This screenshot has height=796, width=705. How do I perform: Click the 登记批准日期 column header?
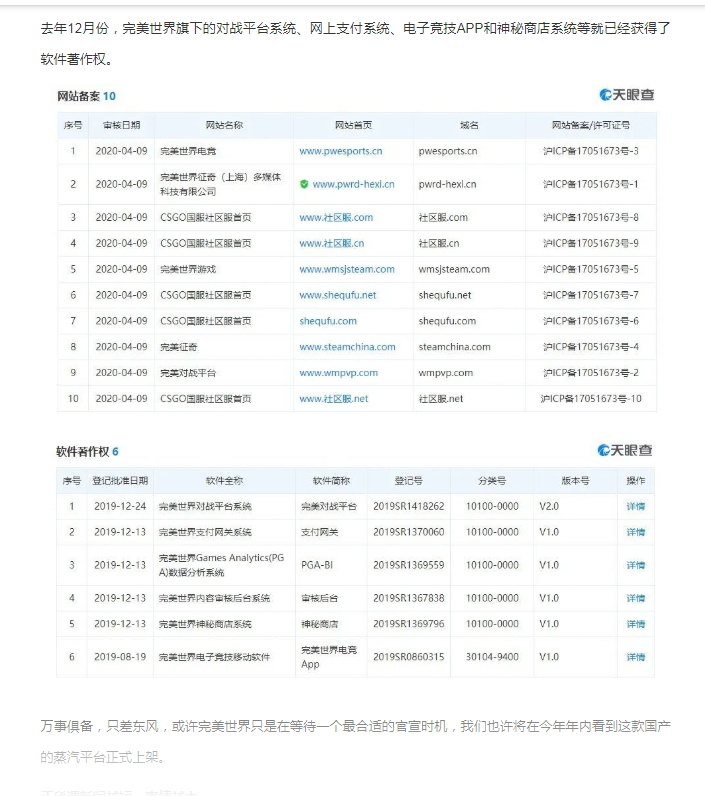(120, 481)
